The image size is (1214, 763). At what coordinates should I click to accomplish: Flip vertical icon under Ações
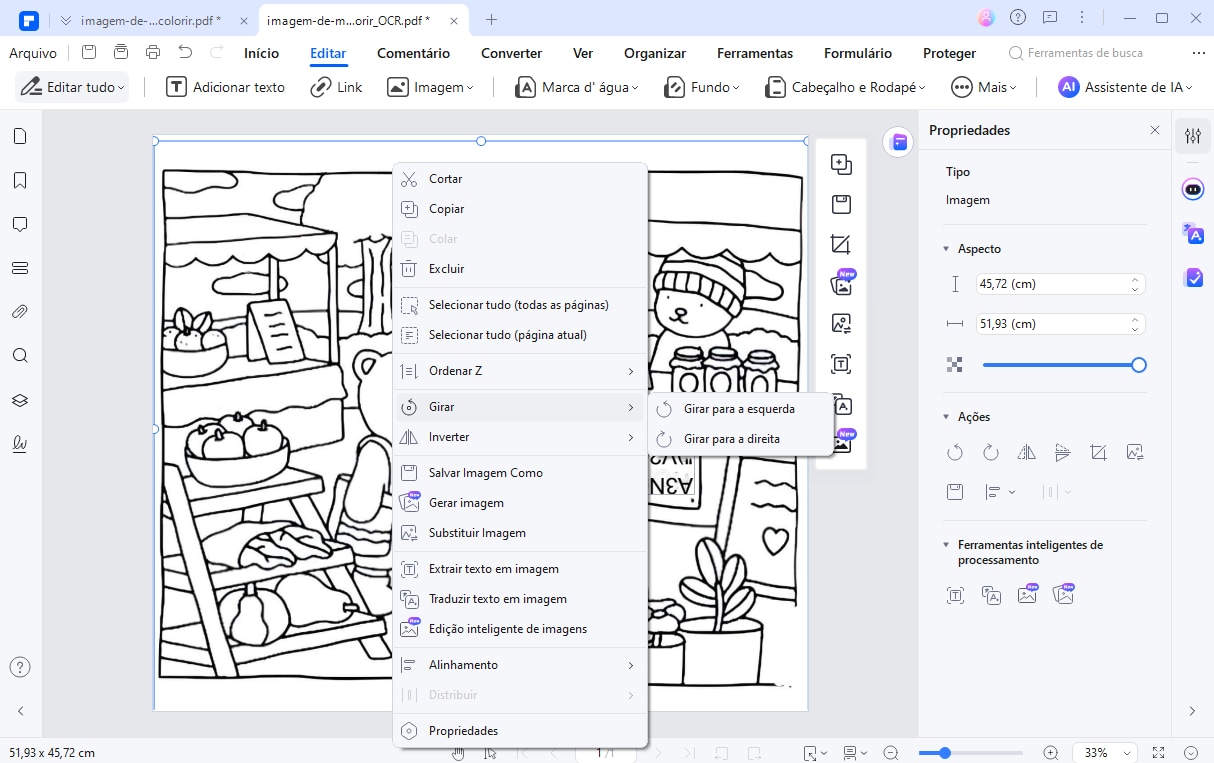(x=1063, y=453)
